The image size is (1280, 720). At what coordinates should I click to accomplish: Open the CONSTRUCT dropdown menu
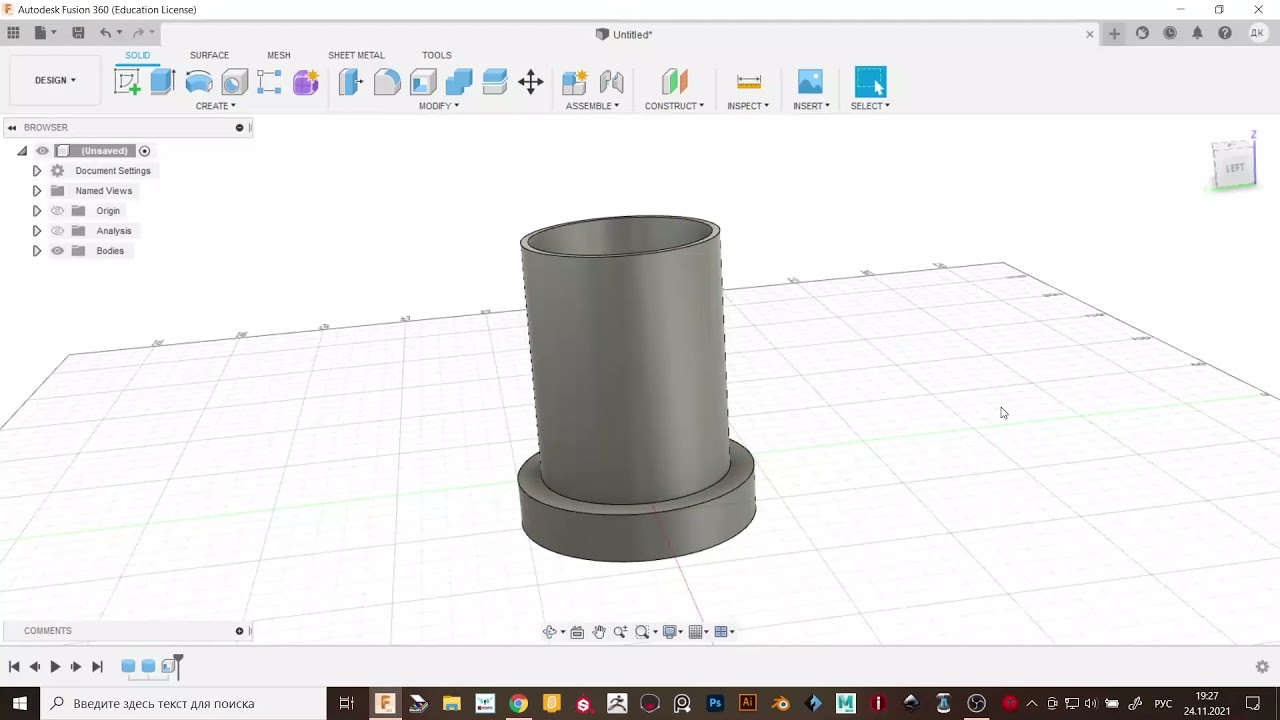coord(674,106)
